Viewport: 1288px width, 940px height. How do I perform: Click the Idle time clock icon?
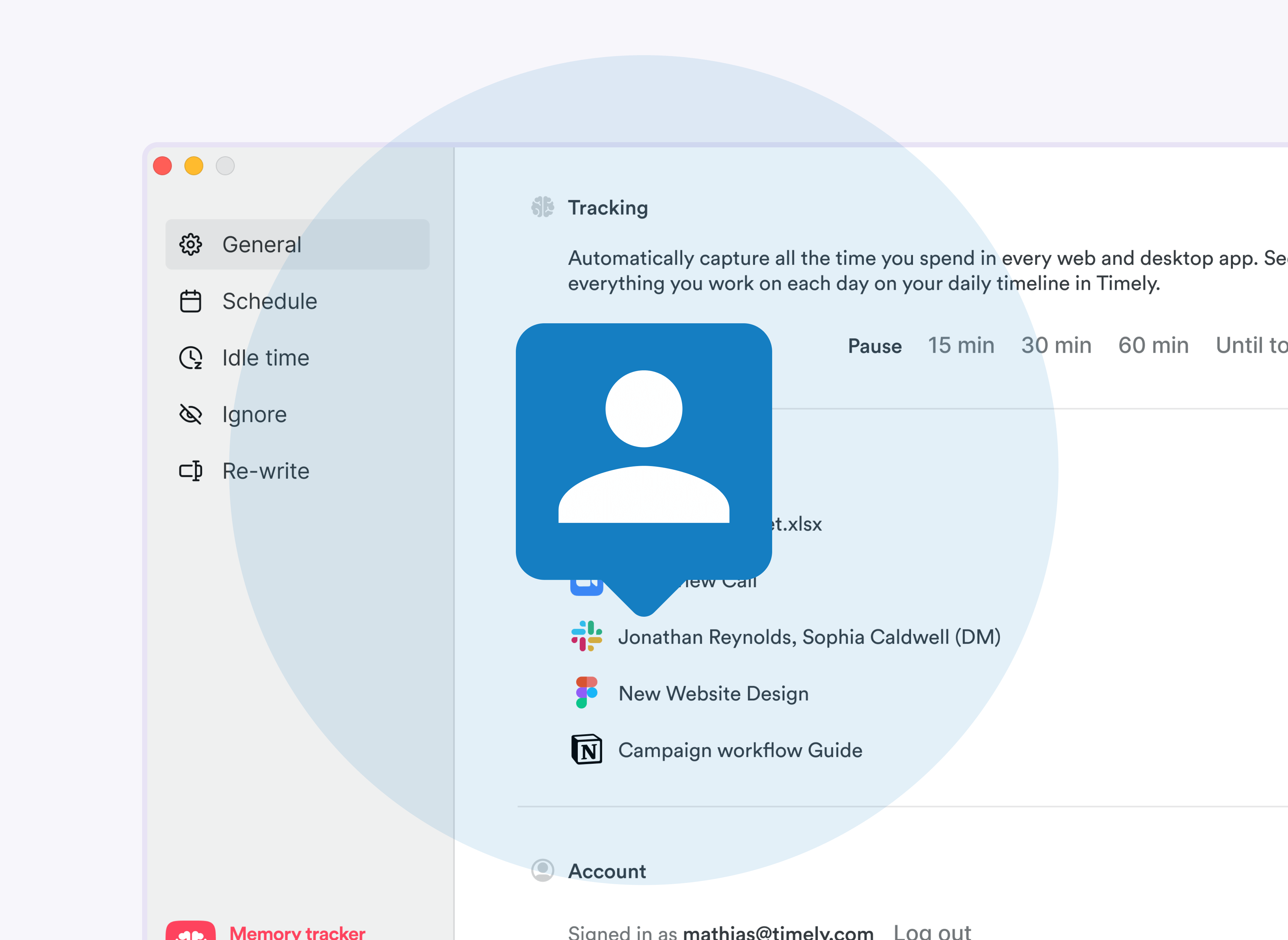pos(190,358)
